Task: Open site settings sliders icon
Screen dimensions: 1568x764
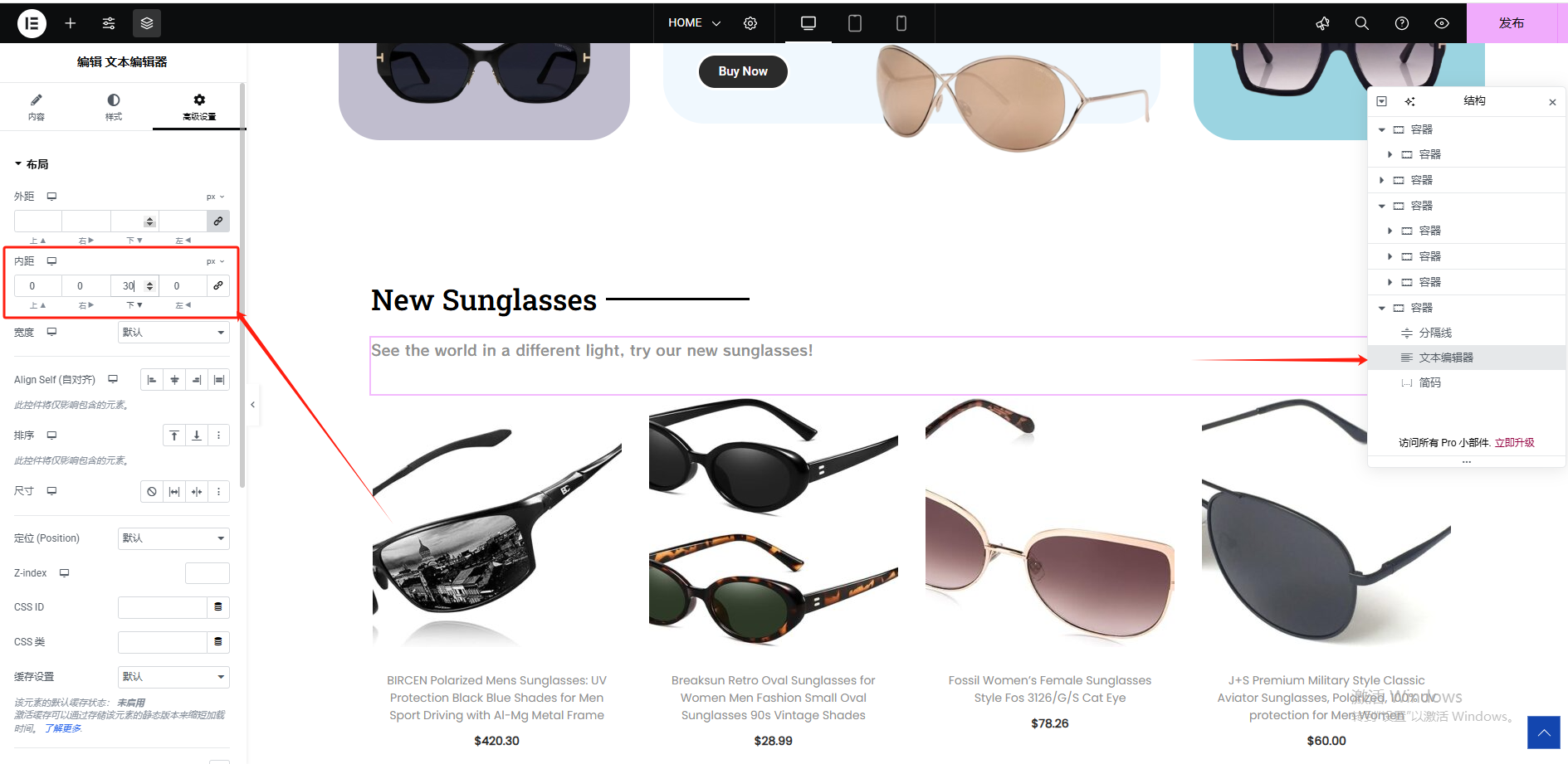Action: (109, 23)
